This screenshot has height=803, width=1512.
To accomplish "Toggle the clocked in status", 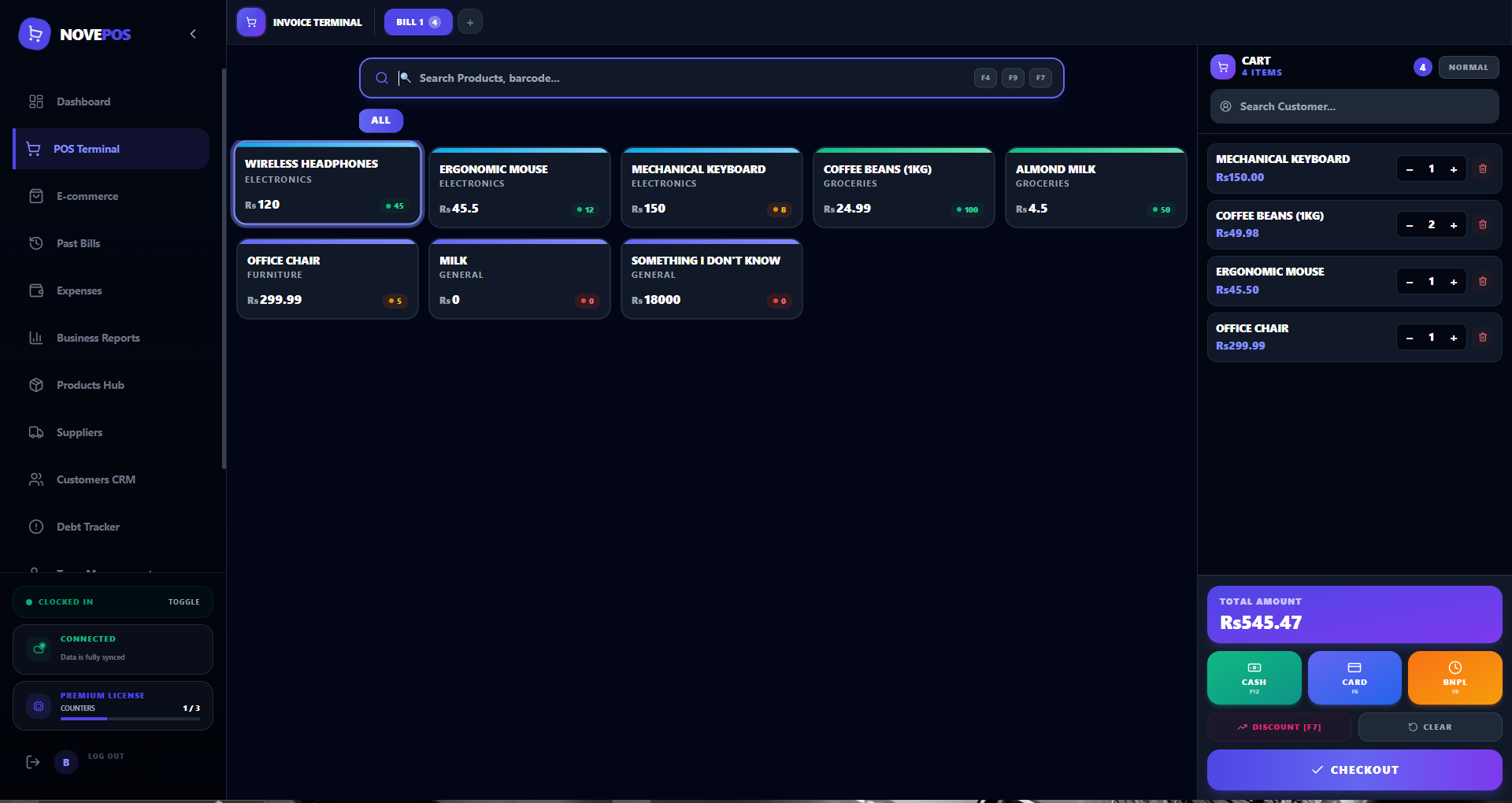I will click(183, 602).
